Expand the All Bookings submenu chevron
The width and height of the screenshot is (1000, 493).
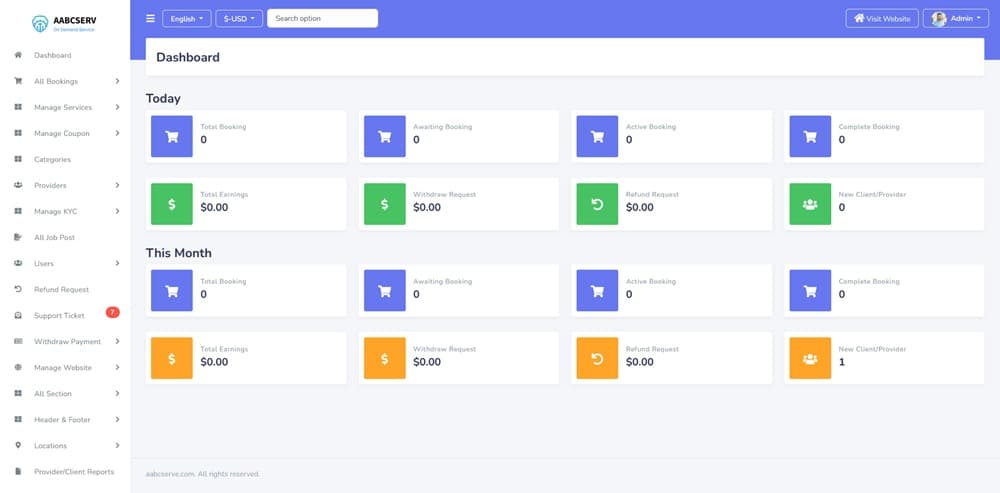point(117,81)
